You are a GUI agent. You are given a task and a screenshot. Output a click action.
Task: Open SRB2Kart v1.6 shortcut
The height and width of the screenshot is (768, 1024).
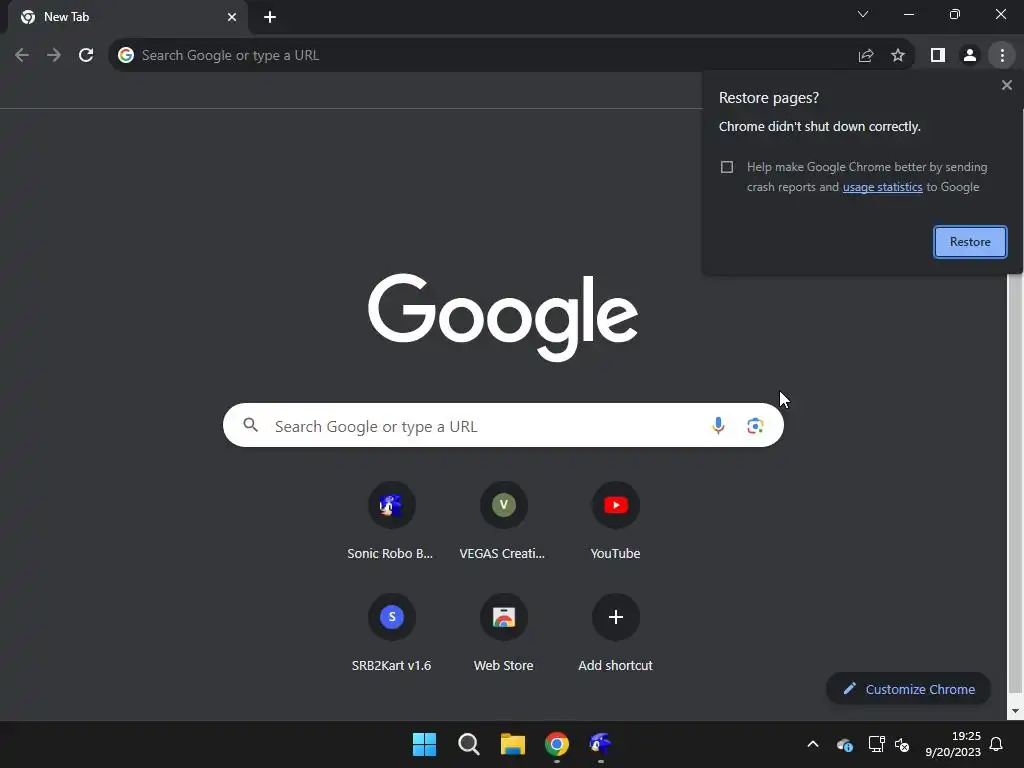coord(391,633)
